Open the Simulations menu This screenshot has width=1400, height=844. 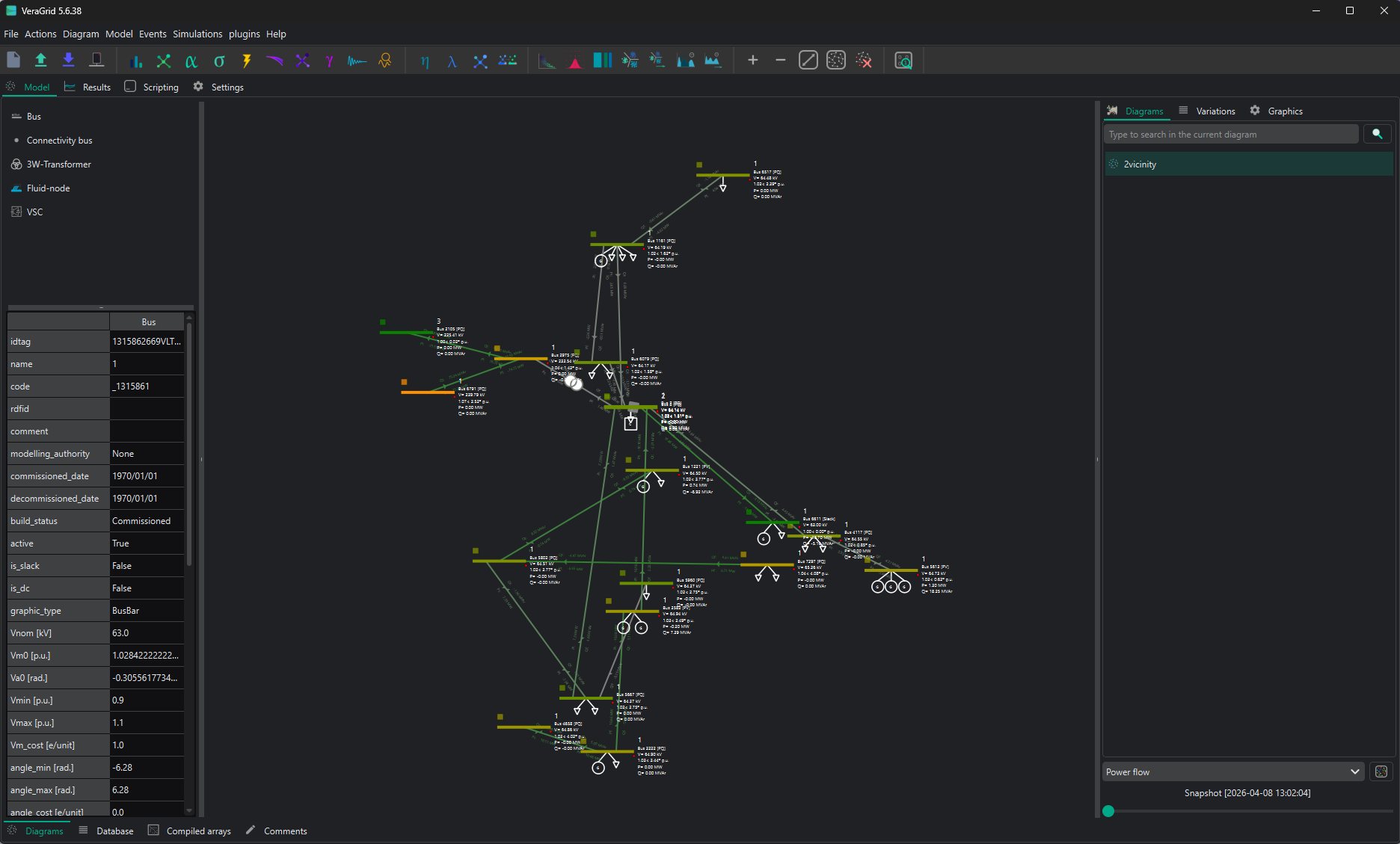pos(197,34)
